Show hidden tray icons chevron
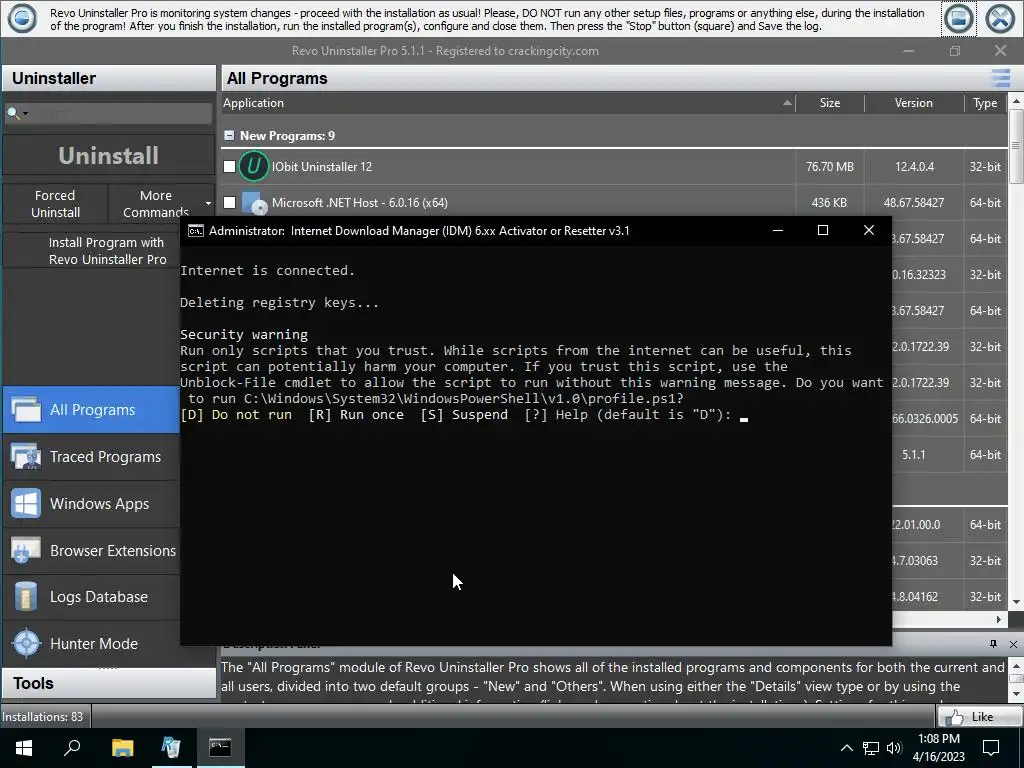 846,748
